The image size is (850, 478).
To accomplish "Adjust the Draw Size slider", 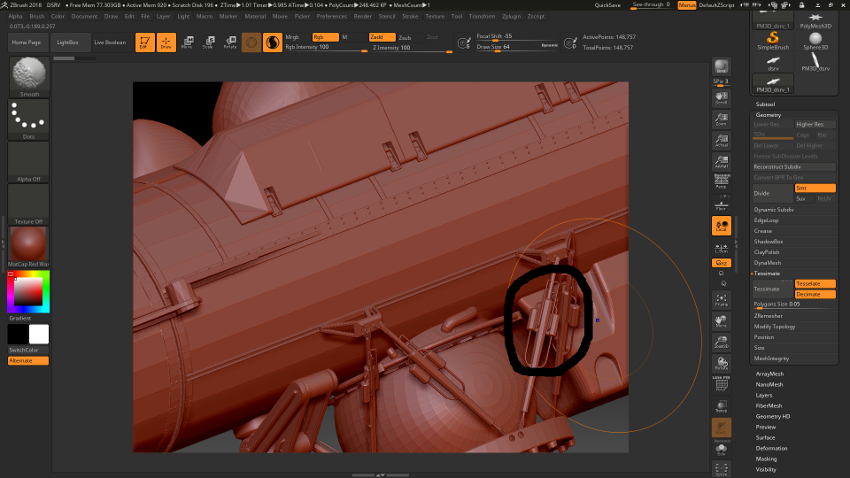I will click(517, 47).
